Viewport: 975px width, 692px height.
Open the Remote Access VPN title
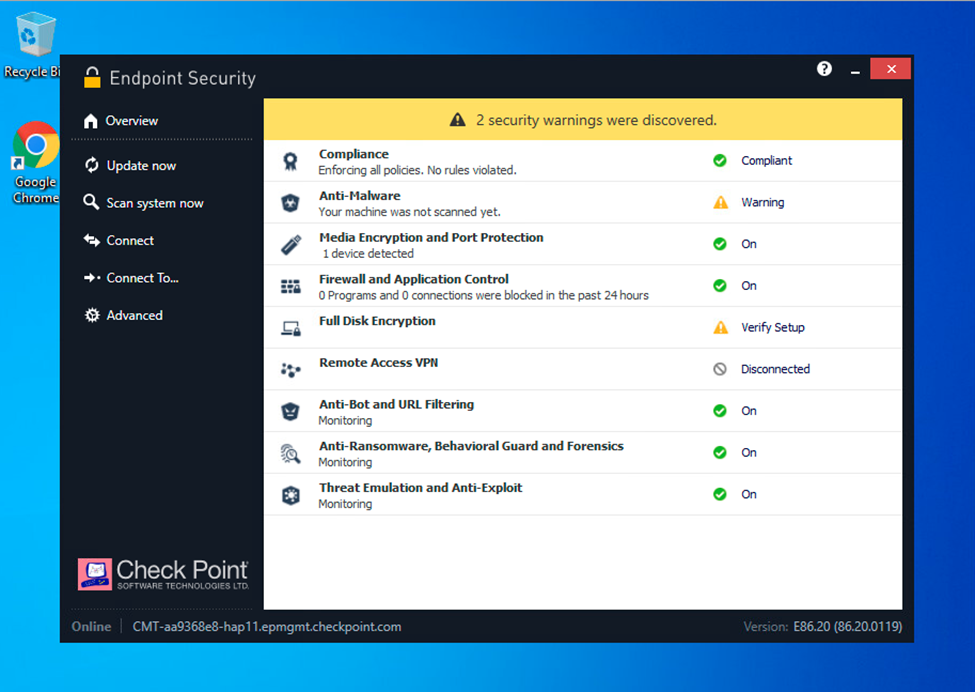(378, 362)
